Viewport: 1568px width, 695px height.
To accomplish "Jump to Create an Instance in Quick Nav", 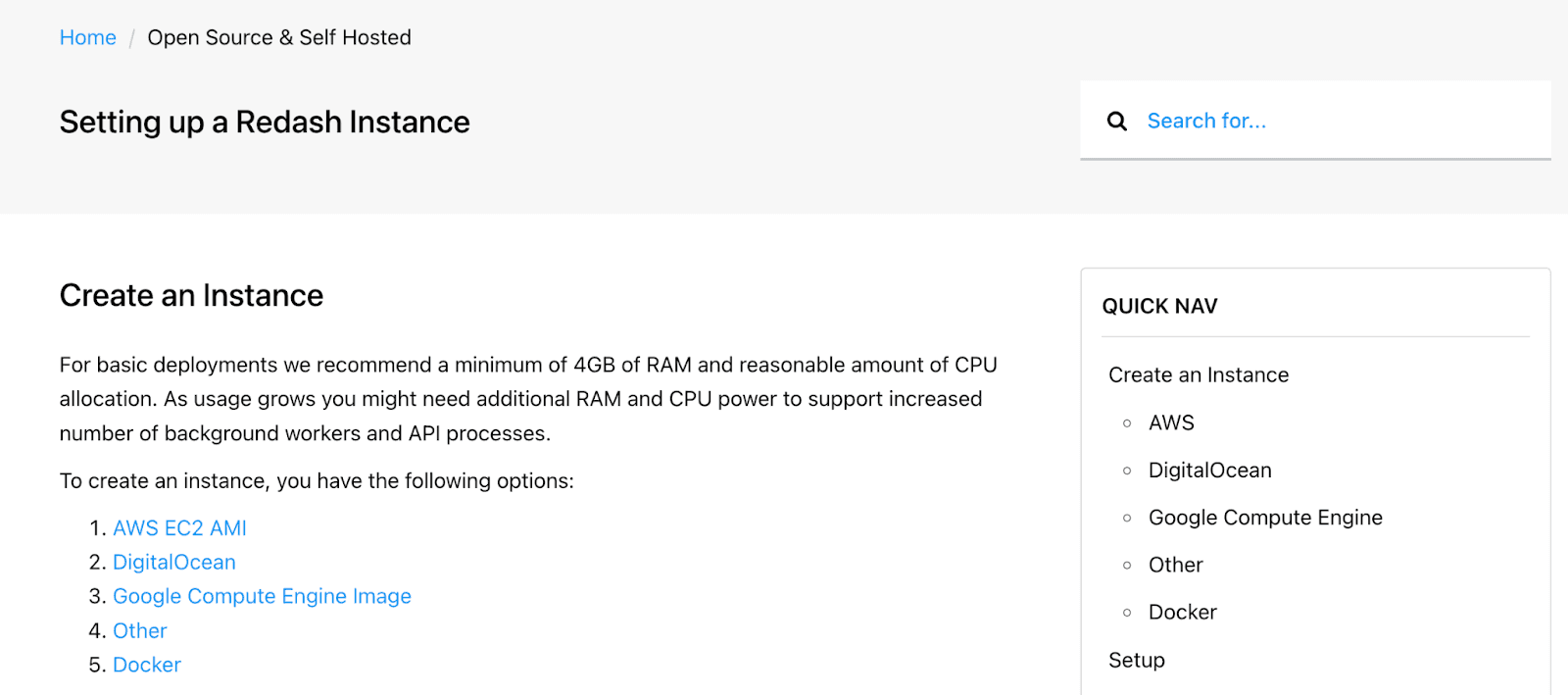I will point(1199,375).
